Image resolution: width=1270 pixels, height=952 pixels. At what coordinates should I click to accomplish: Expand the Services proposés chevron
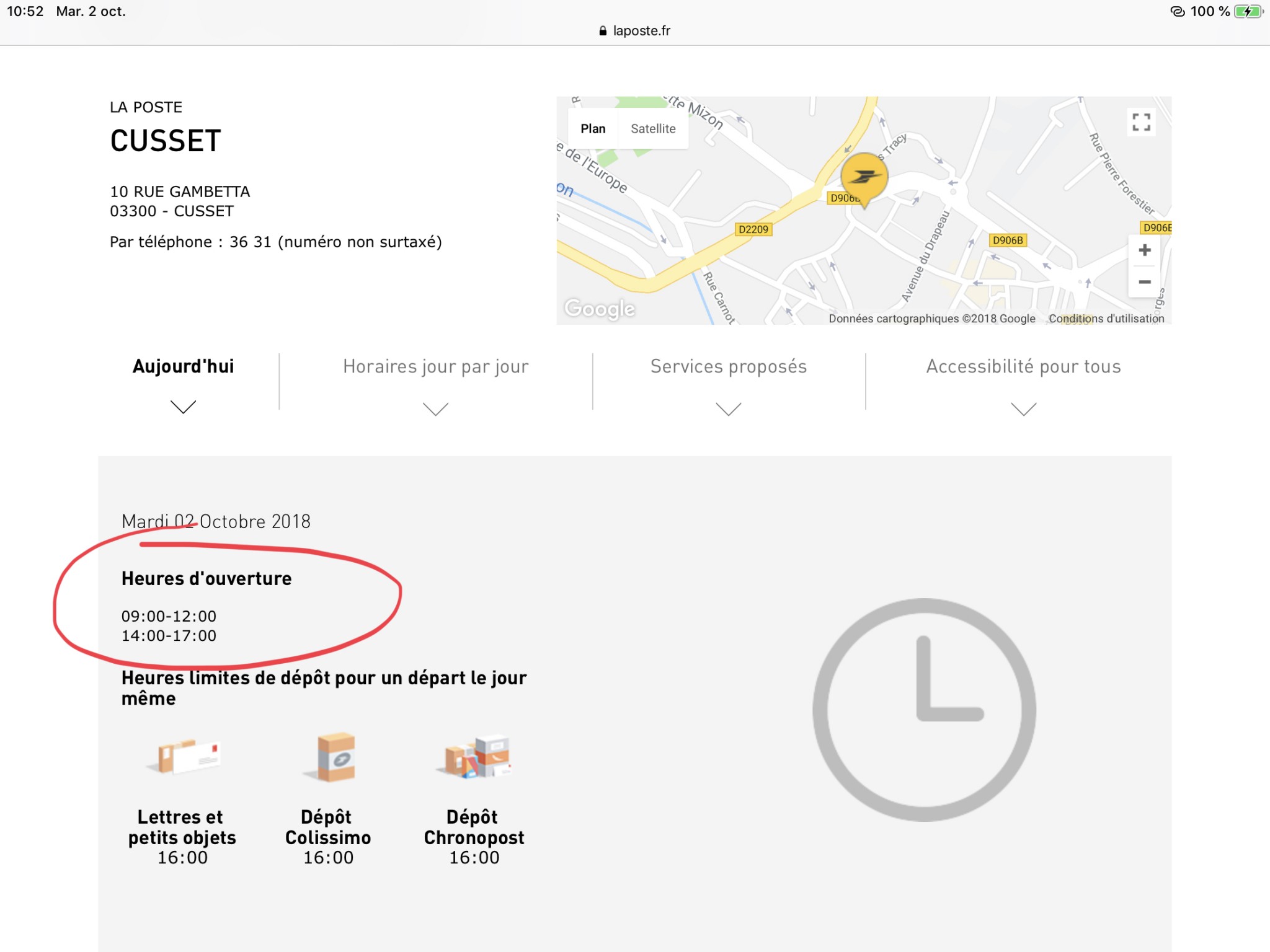pyautogui.click(x=729, y=409)
